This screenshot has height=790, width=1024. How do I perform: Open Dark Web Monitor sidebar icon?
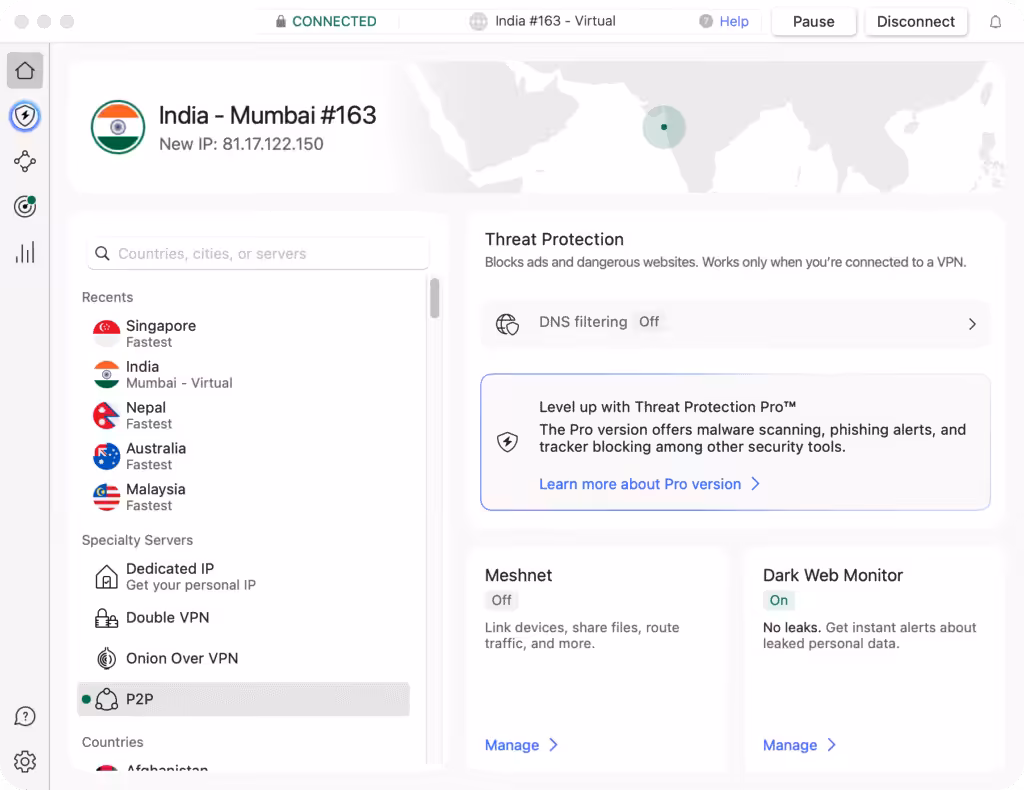pos(25,206)
